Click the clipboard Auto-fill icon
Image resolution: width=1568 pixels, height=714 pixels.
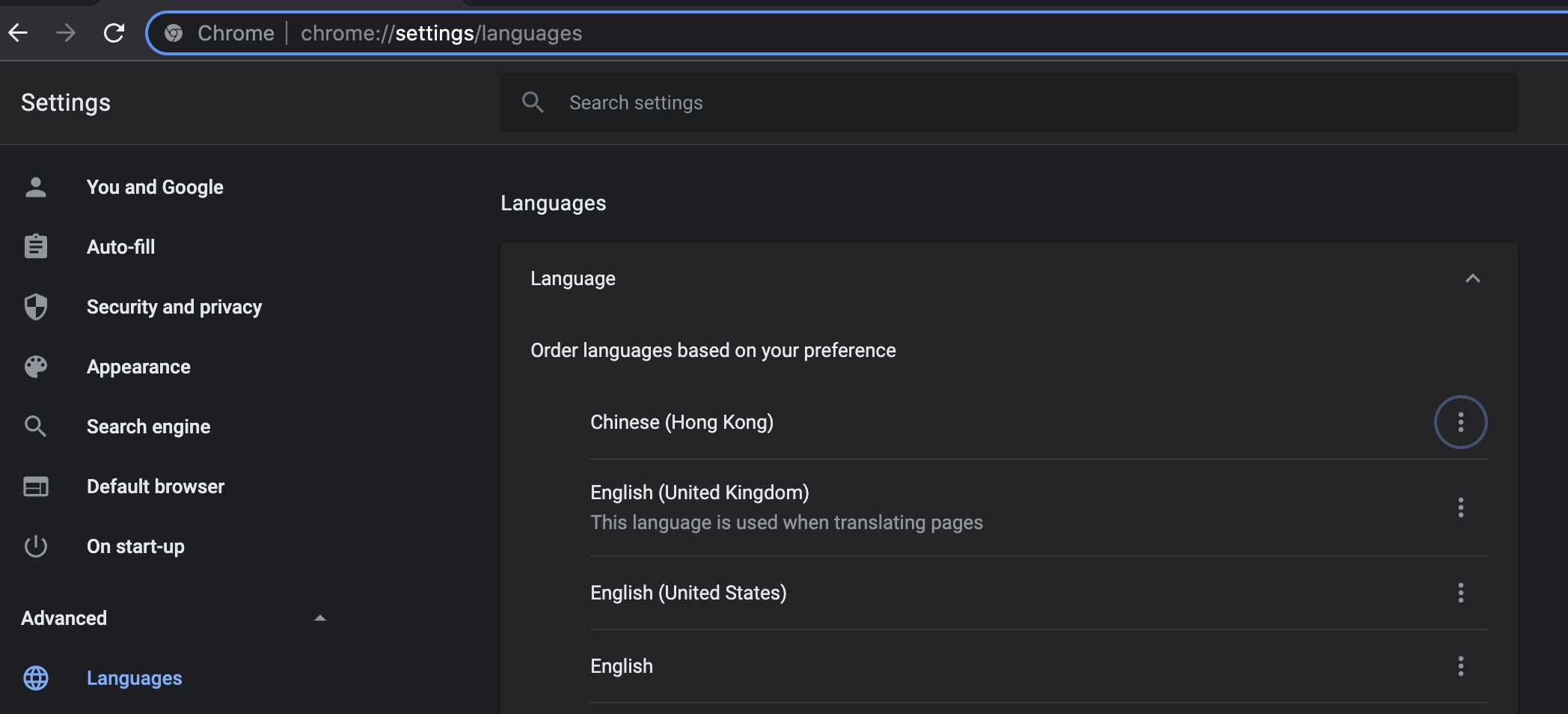[x=36, y=247]
